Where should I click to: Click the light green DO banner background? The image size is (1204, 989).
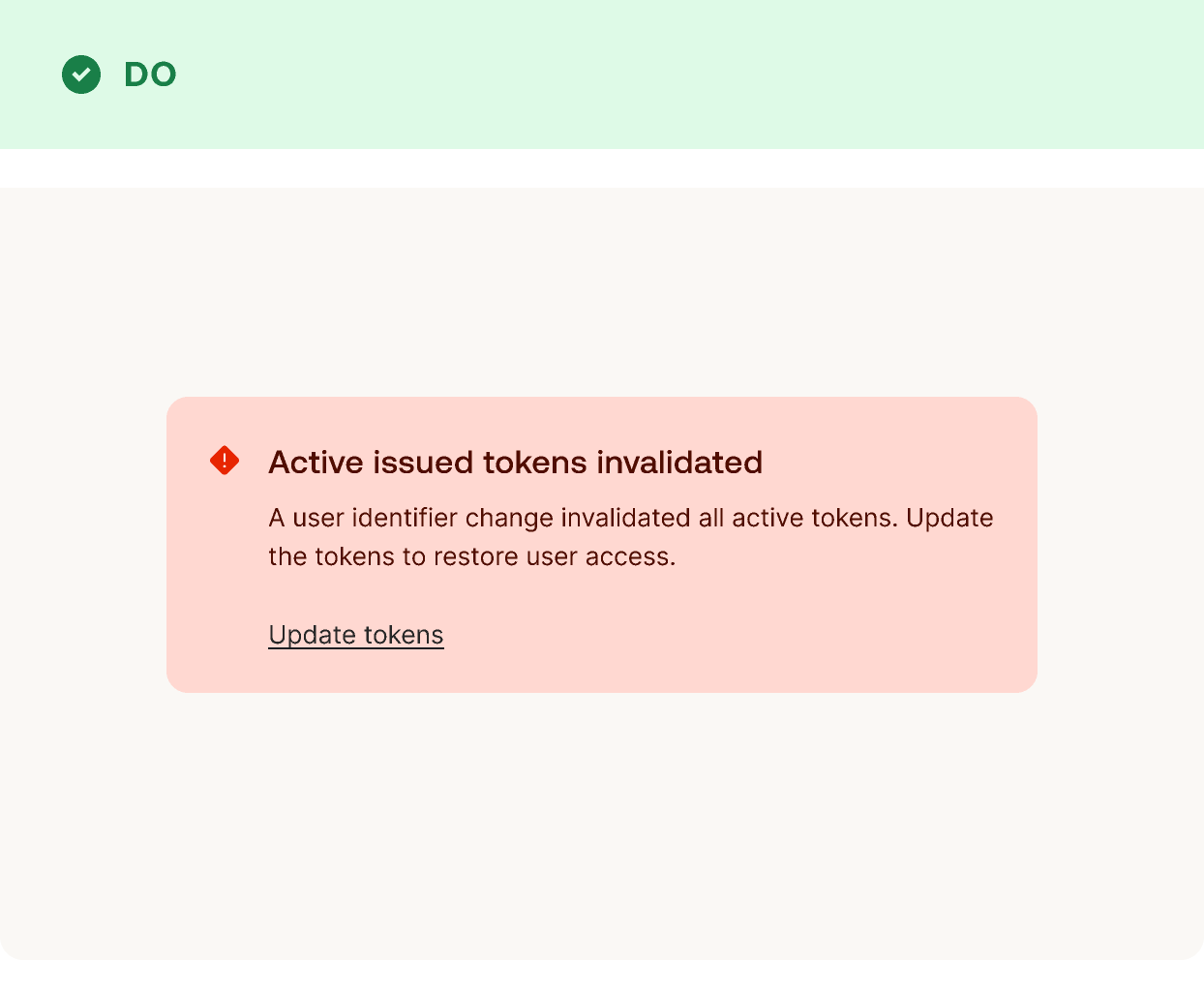[677, 75]
